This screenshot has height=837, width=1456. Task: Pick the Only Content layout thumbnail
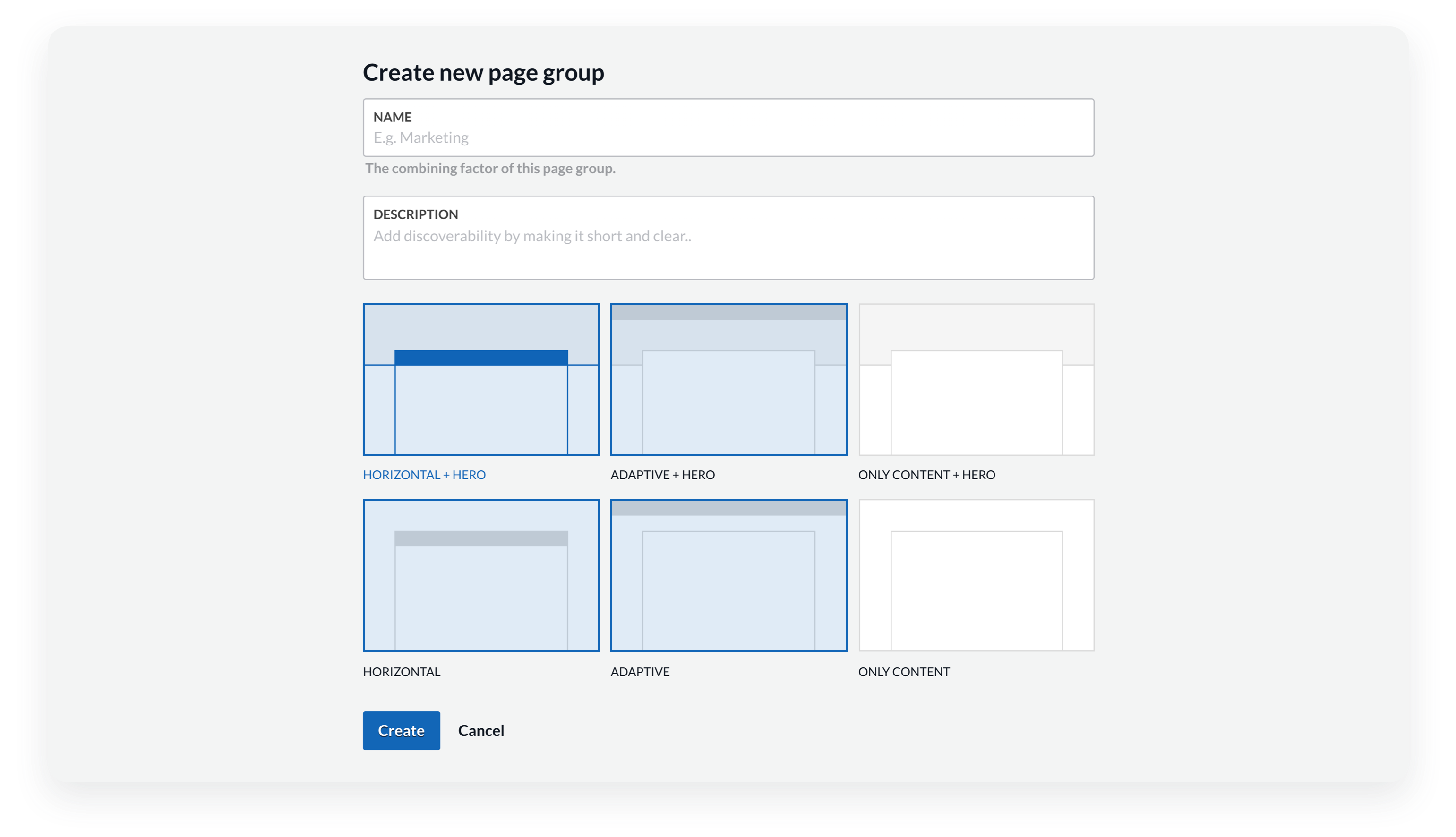[976, 575]
